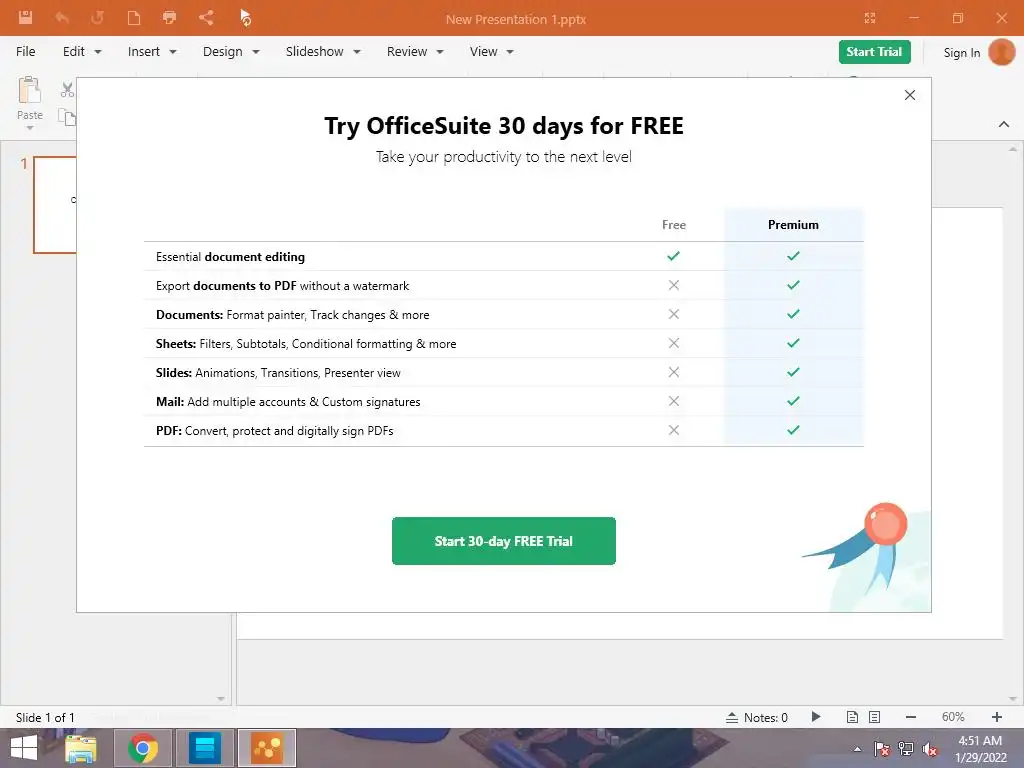Image resolution: width=1024 pixels, height=768 pixels.
Task: Switch to normal view icon in status bar
Action: pos(852,717)
